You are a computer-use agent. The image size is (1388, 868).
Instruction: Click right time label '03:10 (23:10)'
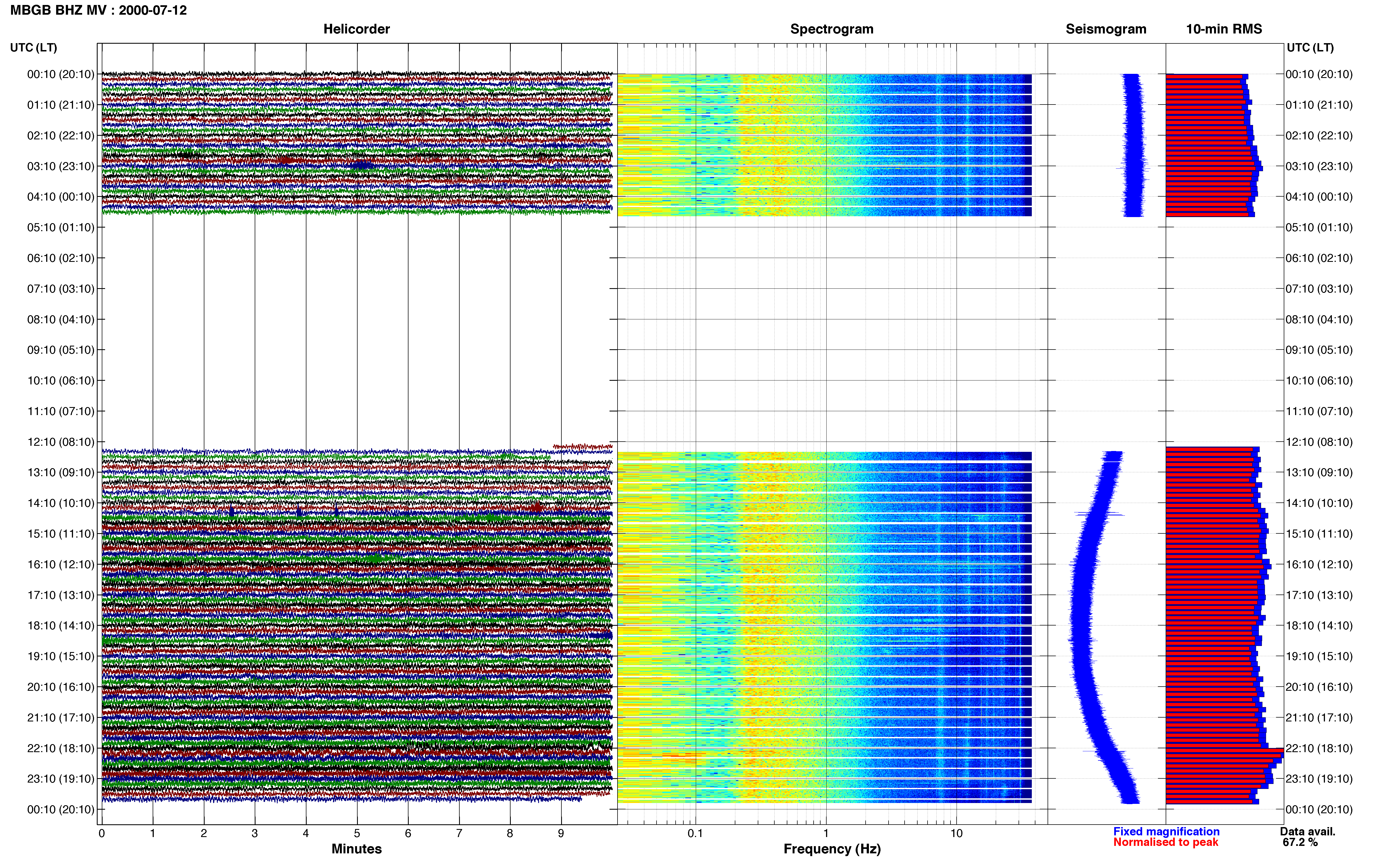(1319, 166)
